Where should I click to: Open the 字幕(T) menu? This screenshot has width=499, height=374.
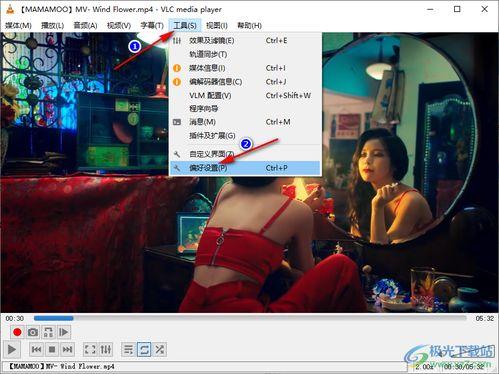[x=152, y=26]
